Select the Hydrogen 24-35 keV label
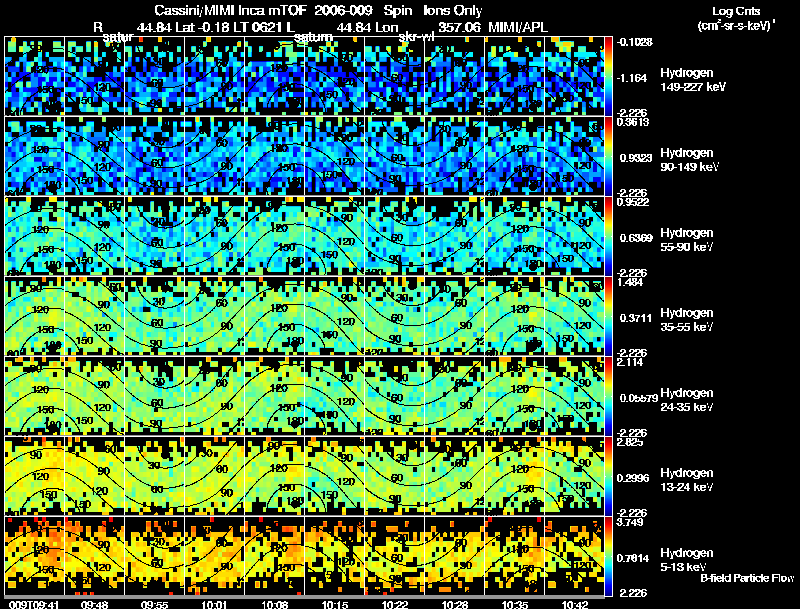 [x=686, y=400]
